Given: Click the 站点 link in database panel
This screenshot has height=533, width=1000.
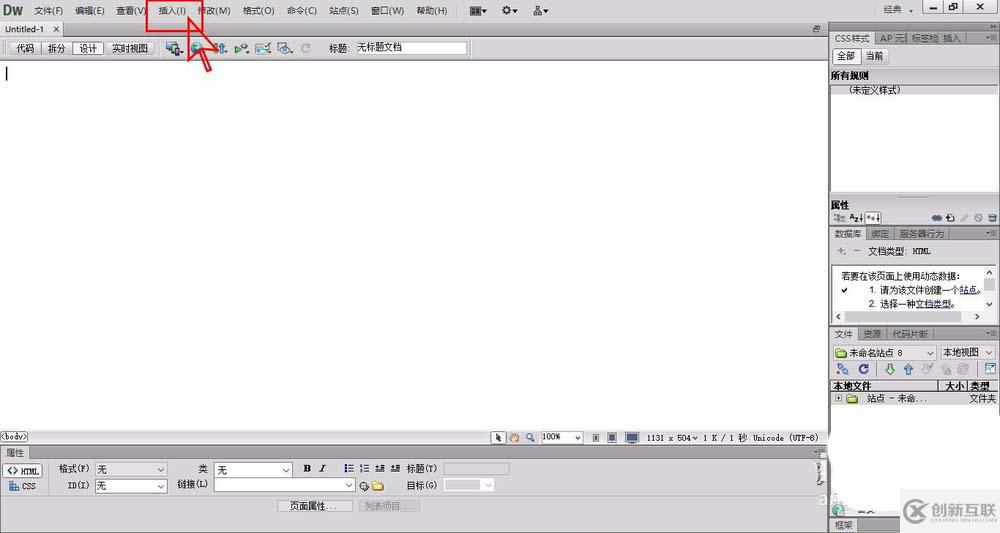Looking at the screenshot, I should [x=967, y=290].
